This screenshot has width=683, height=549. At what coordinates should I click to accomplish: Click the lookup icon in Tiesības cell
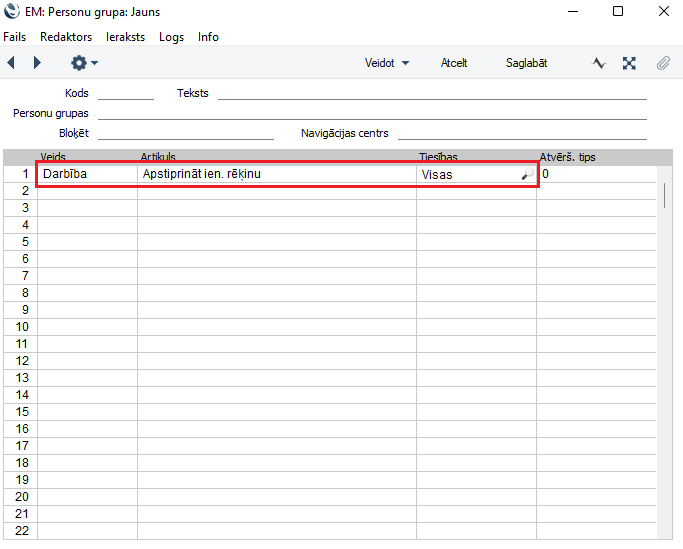coord(526,175)
